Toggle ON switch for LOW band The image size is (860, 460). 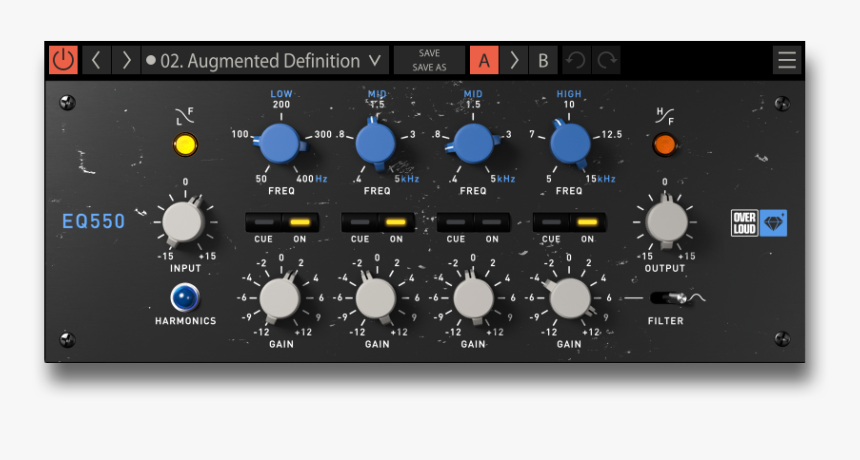tap(300, 223)
